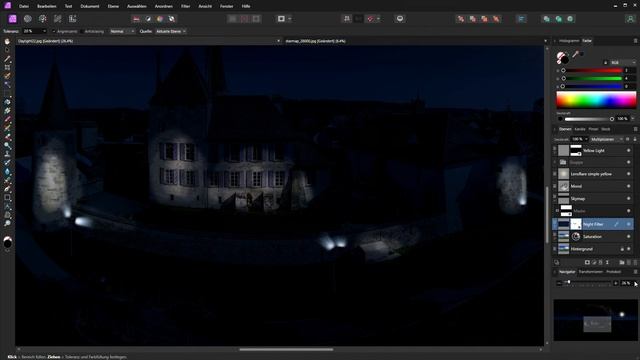Apply auto colours from toolbar
The image size is (640, 360).
pos(160,19)
